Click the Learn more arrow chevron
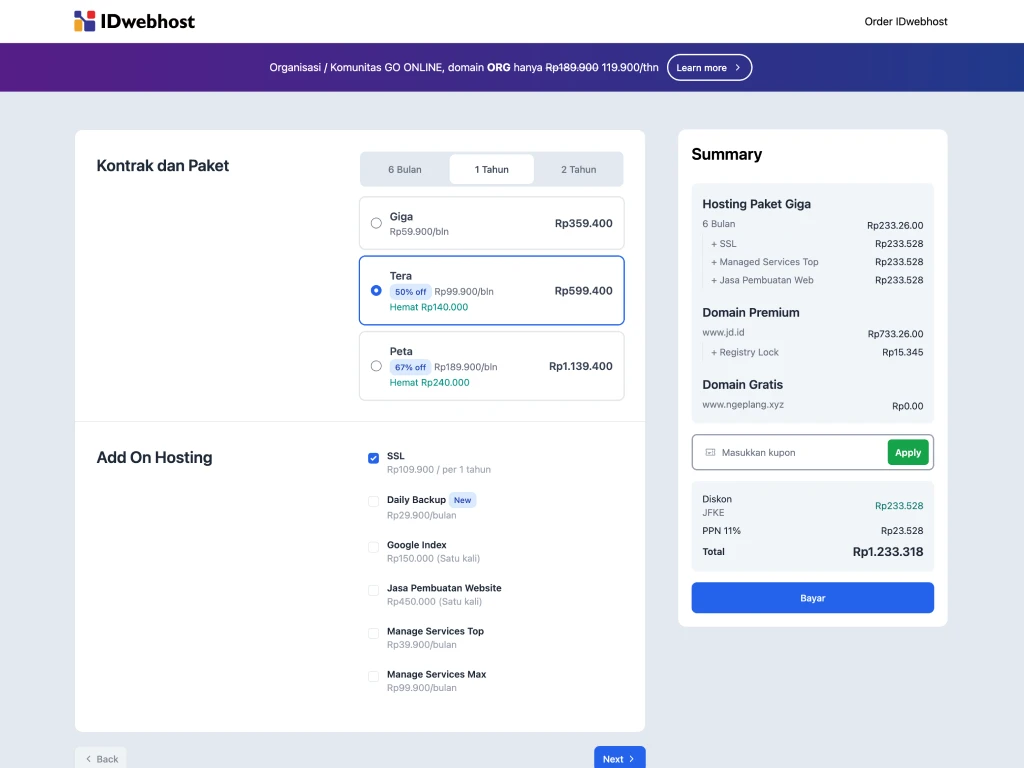1024x768 pixels. [x=738, y=68]
